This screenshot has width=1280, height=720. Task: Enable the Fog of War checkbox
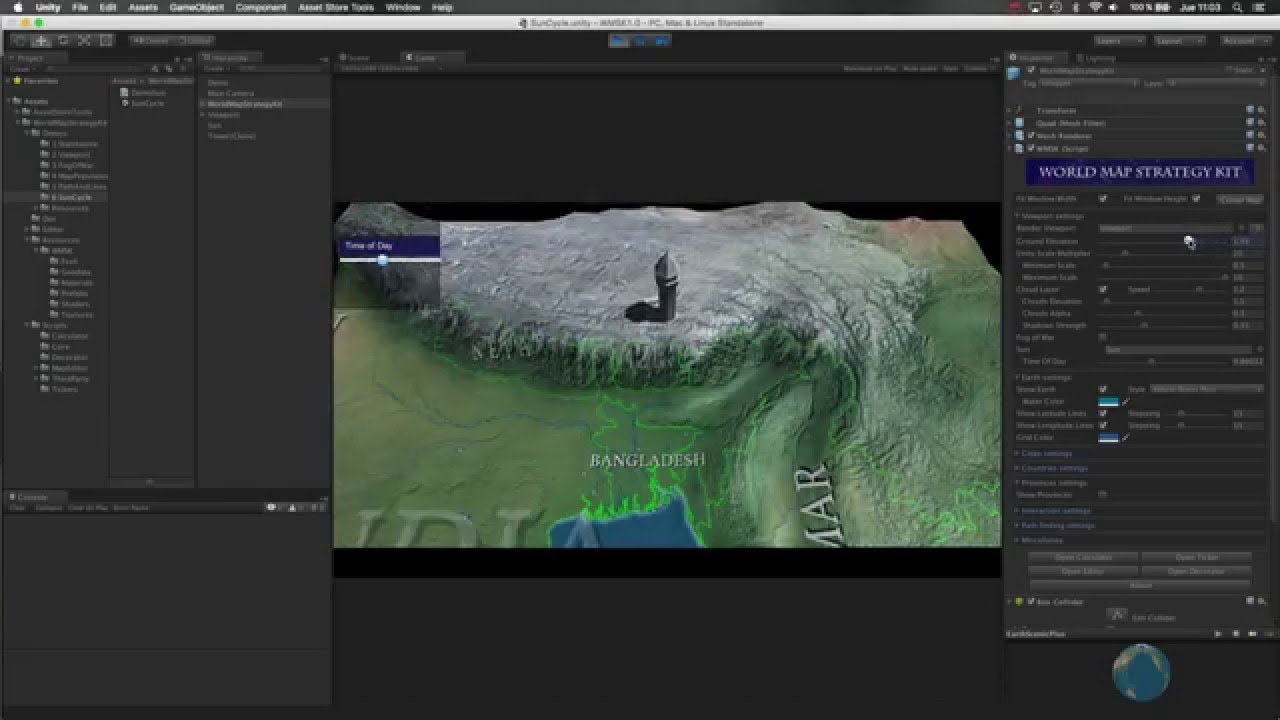pos(1104,337)
